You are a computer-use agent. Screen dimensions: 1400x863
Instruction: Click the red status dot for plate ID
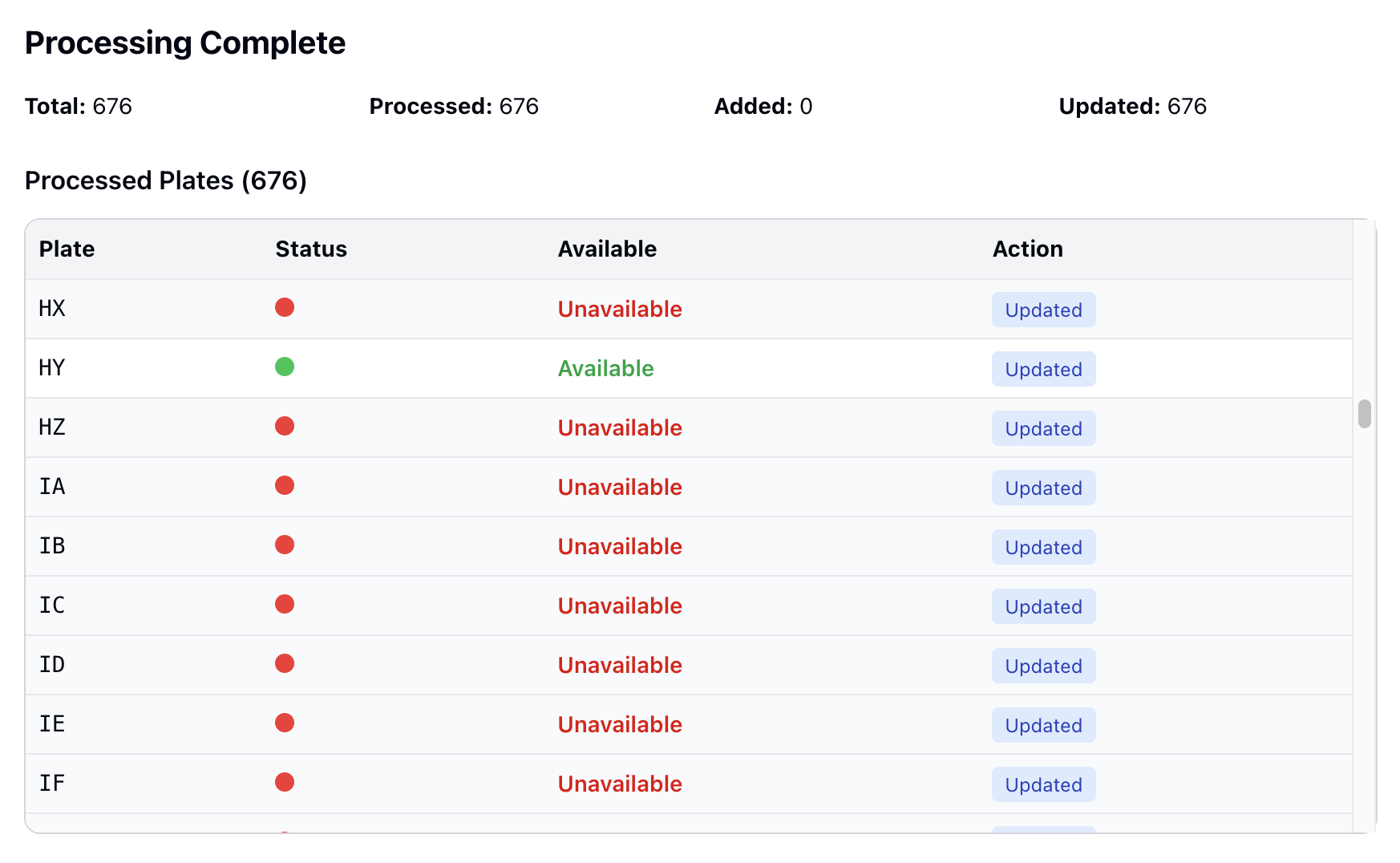[285, 663]
